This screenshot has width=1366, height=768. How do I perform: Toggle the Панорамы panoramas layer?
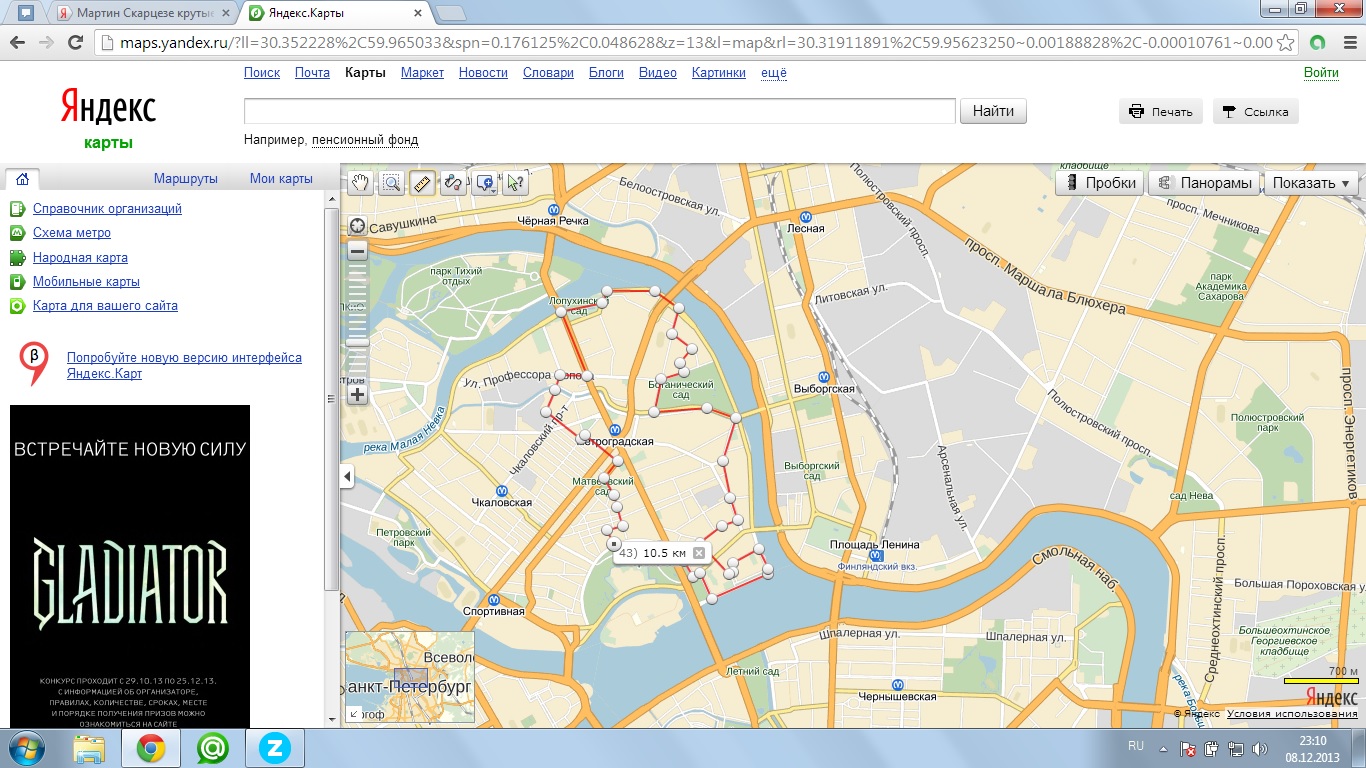pyautogui.click(x=1204, y=183)
